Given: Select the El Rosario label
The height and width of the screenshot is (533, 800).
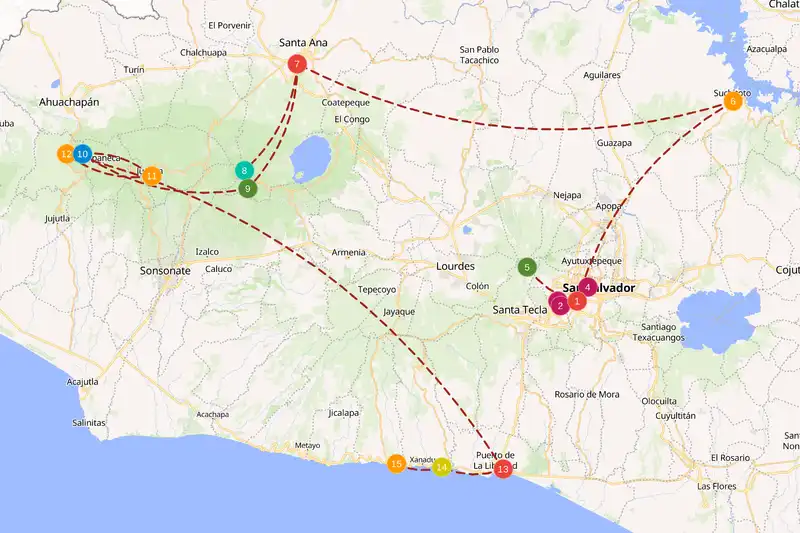Looking at the screenshot, I should point(731,458).
